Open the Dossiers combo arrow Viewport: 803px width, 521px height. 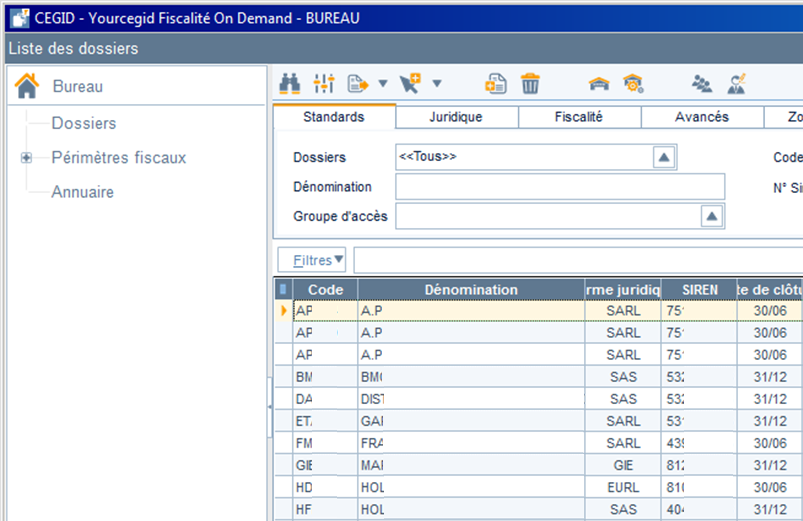[x=664, y=157]
